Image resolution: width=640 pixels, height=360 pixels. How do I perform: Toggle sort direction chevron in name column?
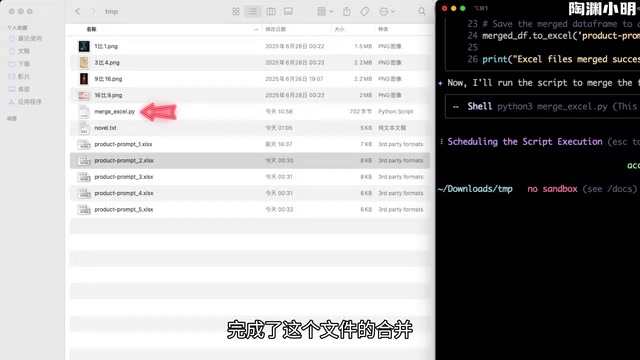pos(256,29)
